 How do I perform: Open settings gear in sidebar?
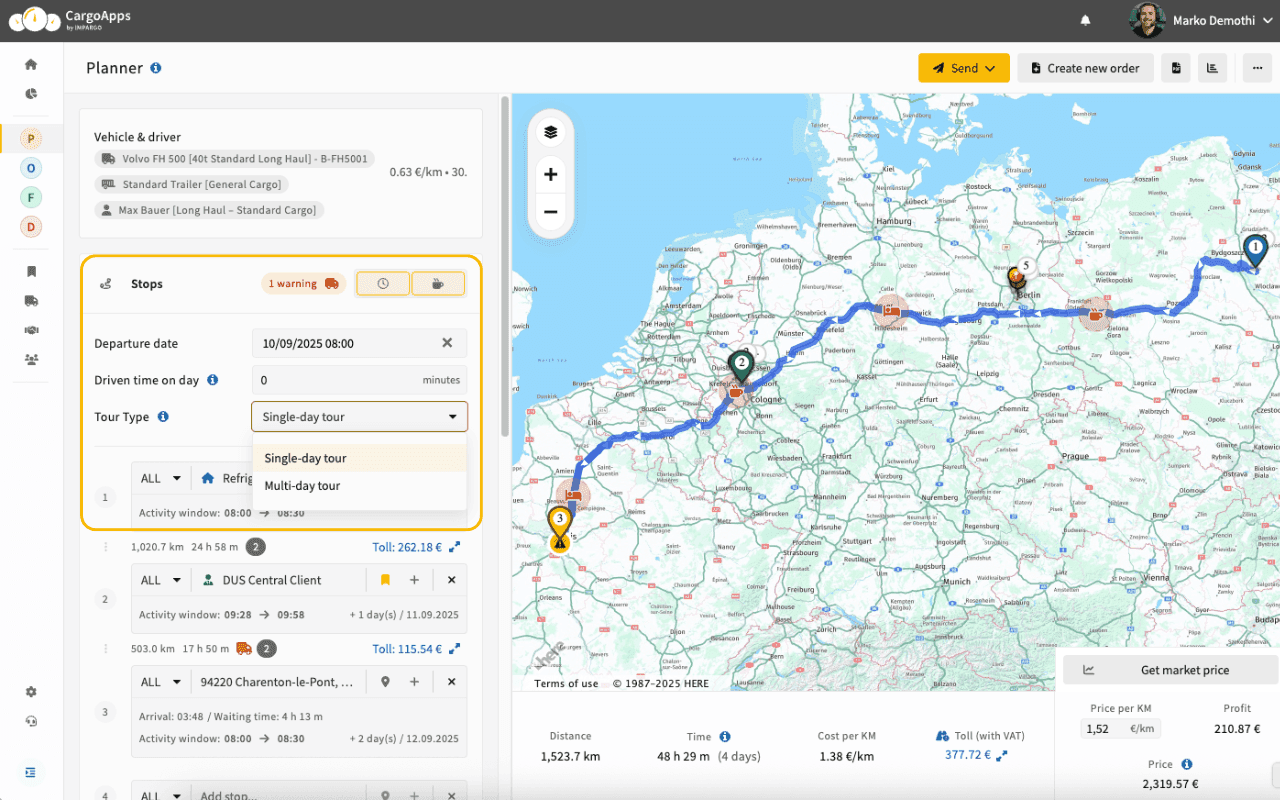(x=31, y=692)
